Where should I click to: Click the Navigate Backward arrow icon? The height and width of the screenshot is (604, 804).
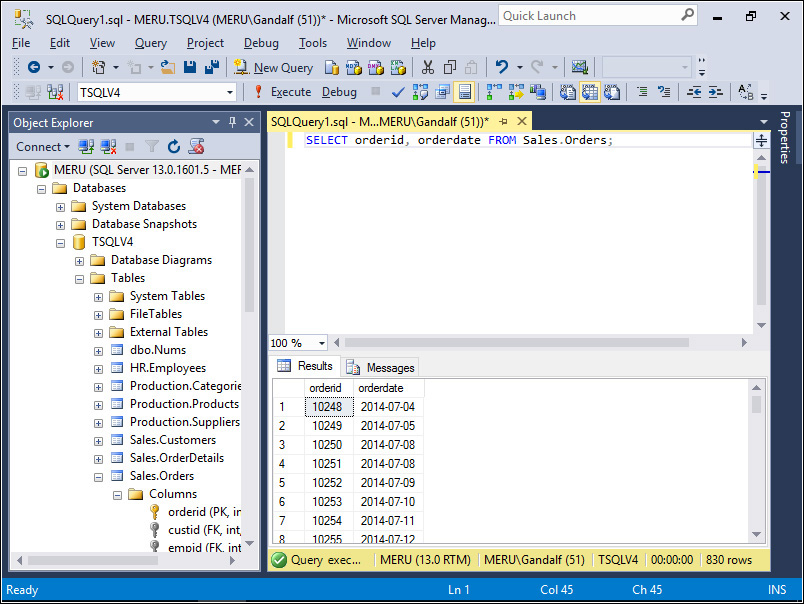click(x=33, y=67)
